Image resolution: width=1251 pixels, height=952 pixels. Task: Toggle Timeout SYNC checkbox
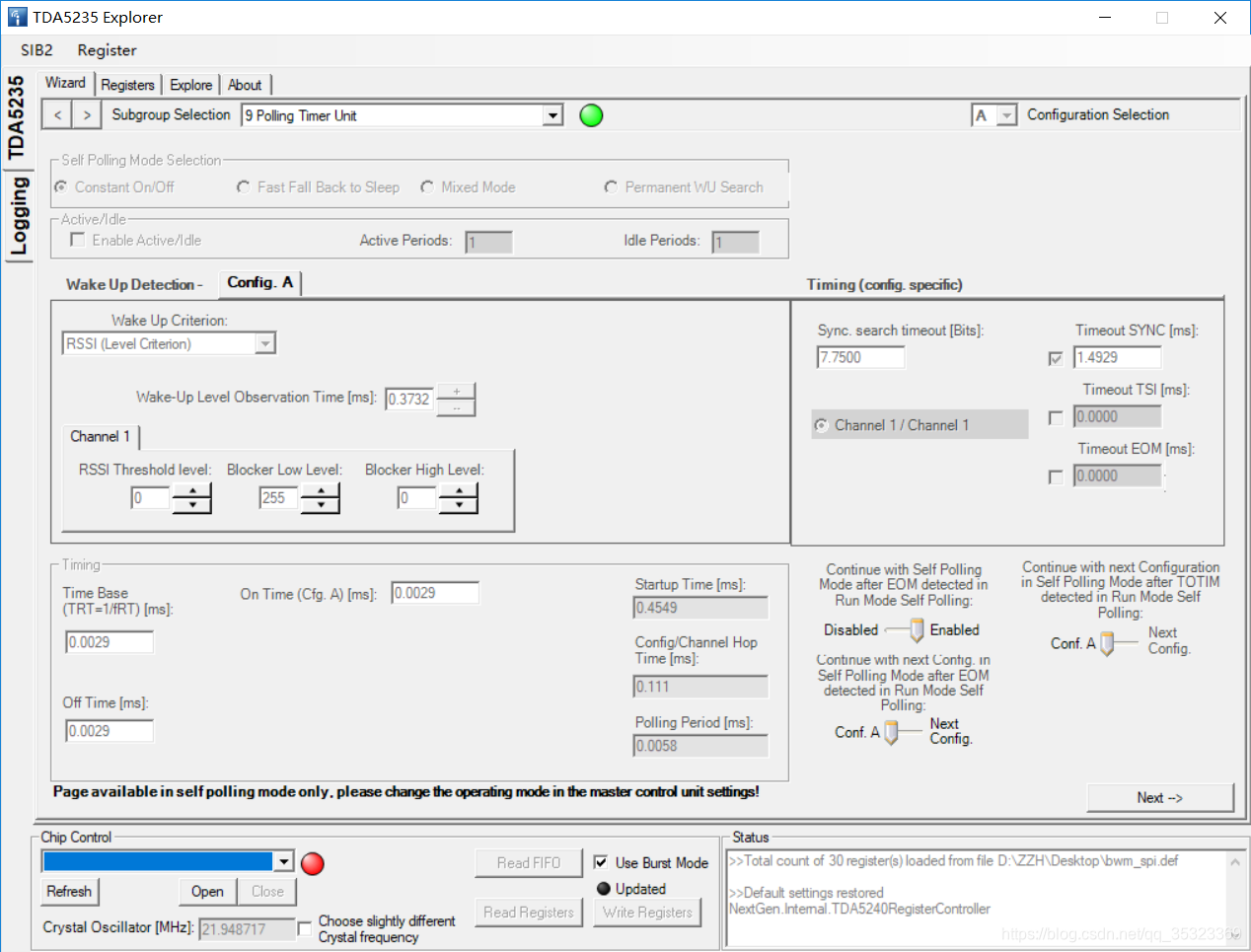click(x=1056, y=358)
